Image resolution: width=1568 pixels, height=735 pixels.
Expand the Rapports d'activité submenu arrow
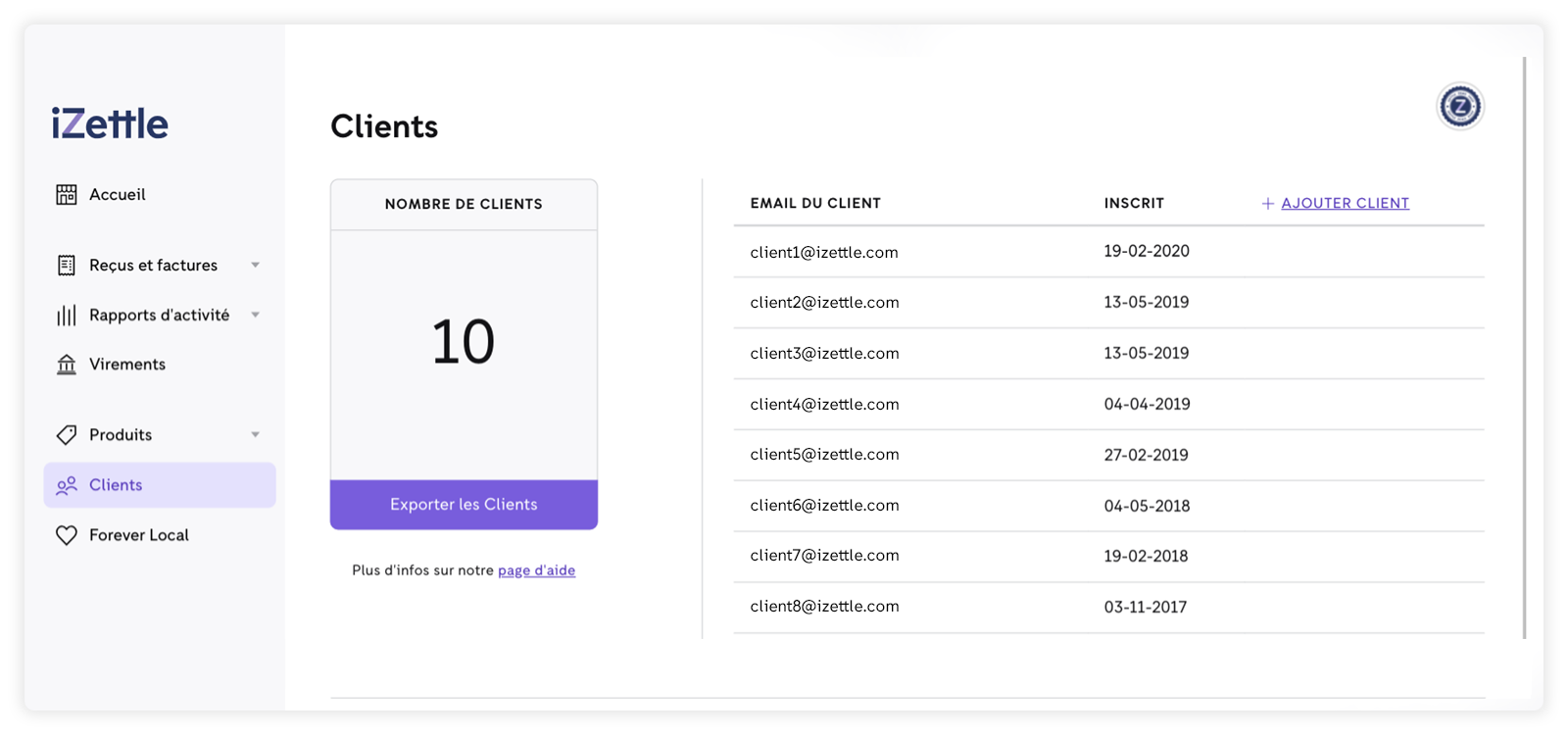pyautogui.click(x=255, y=316)
